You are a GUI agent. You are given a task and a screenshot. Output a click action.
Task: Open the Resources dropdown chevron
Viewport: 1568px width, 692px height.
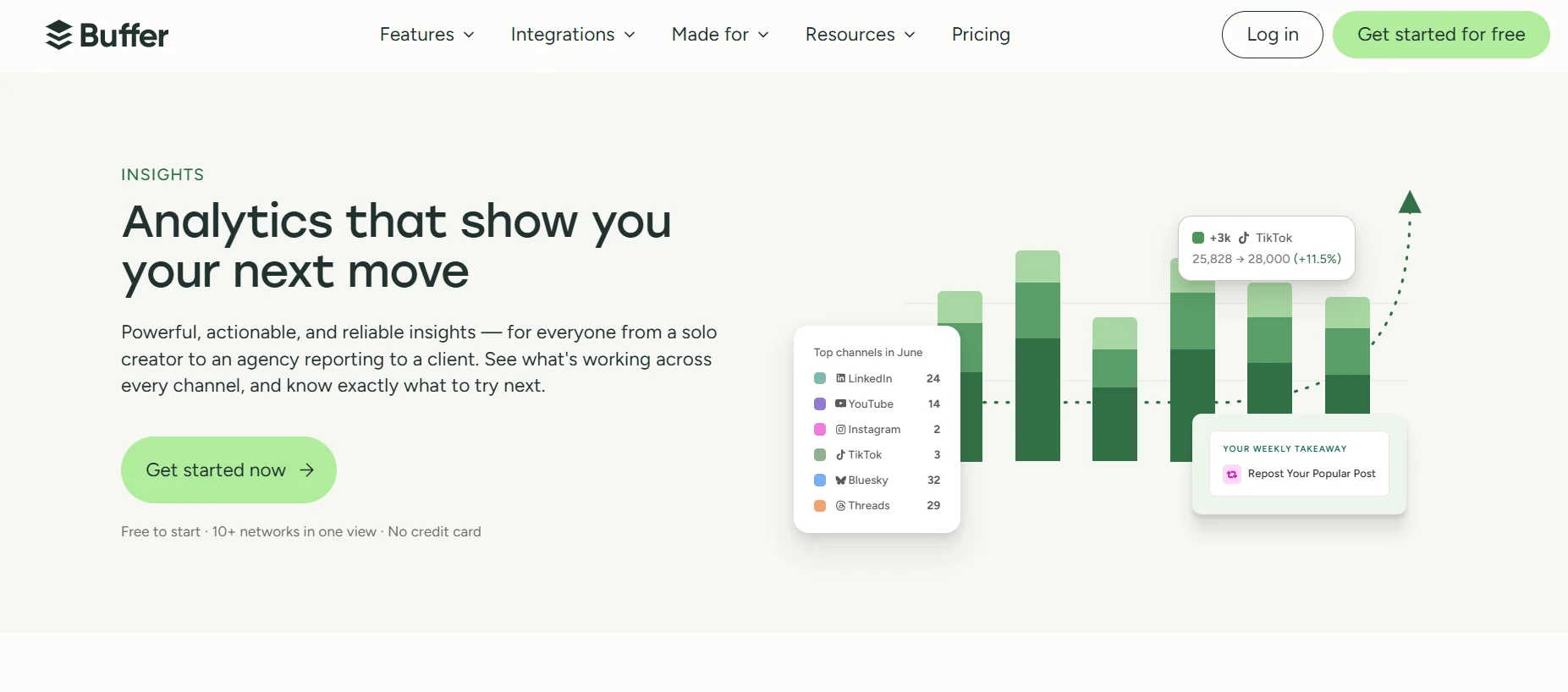pyautogui.click(x=910, y=35)
